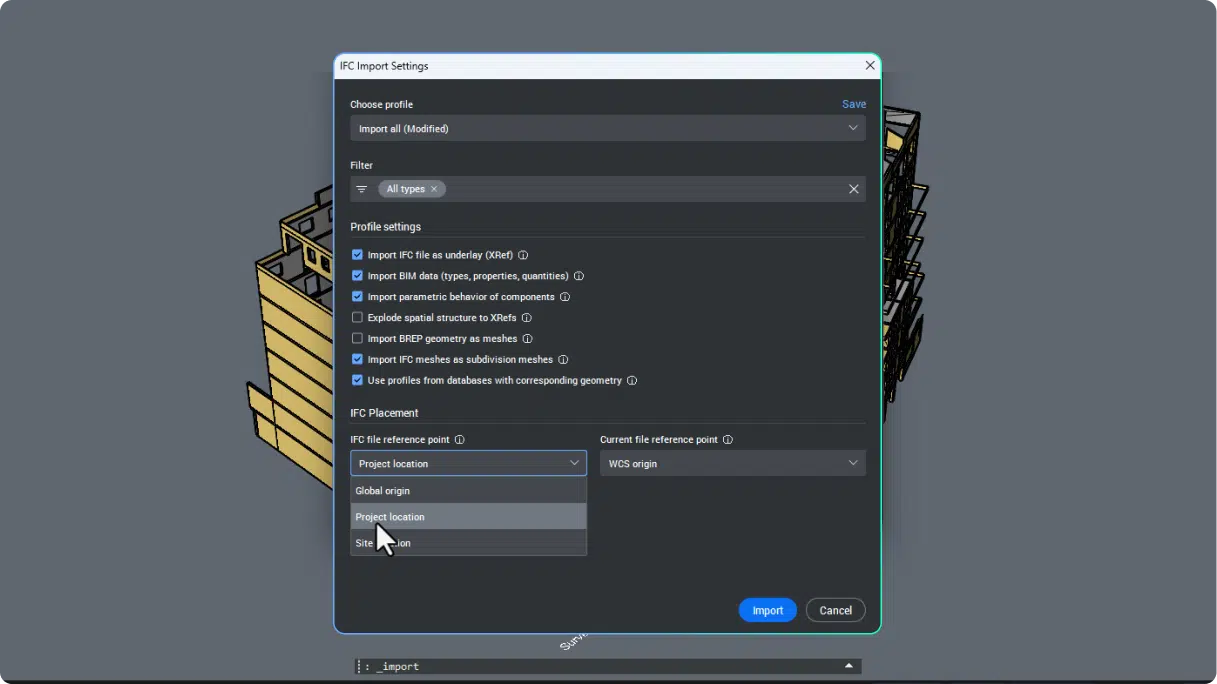Cancel the IFC import dialog
This screenshot has height=684, width=1217.
[x=835, y=610]
